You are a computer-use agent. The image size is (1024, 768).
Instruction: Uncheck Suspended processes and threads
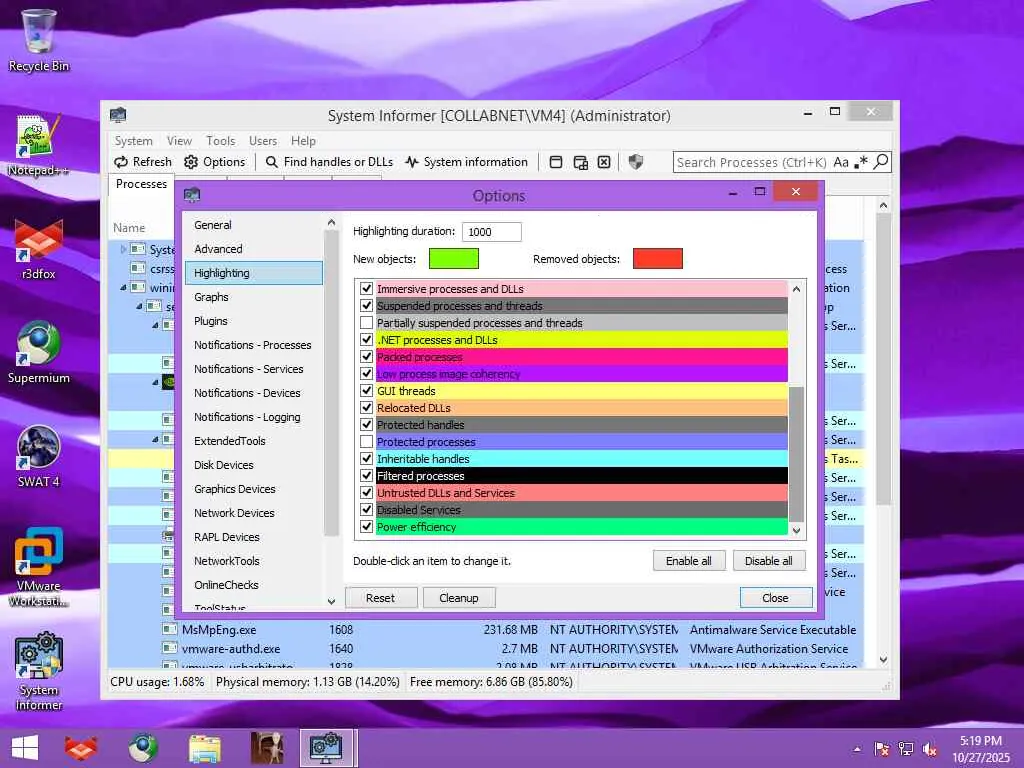click(366, 305)
